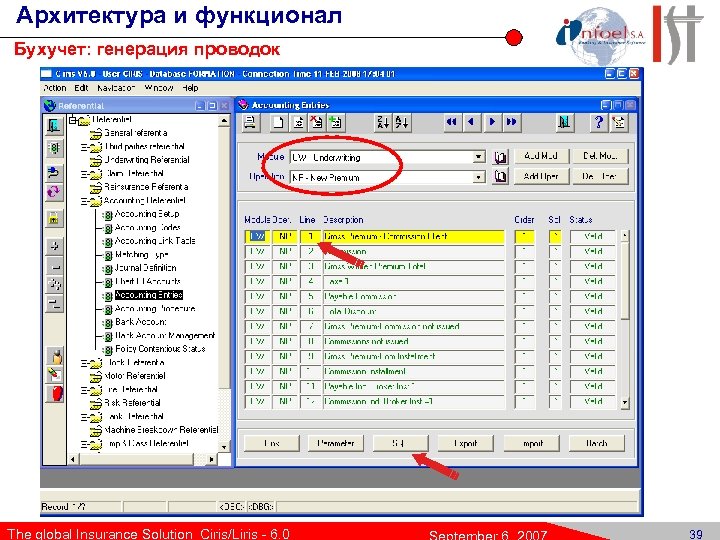720x540 pixels.
Task: Click the new blank record icon
Action: [x=279, y=123]
